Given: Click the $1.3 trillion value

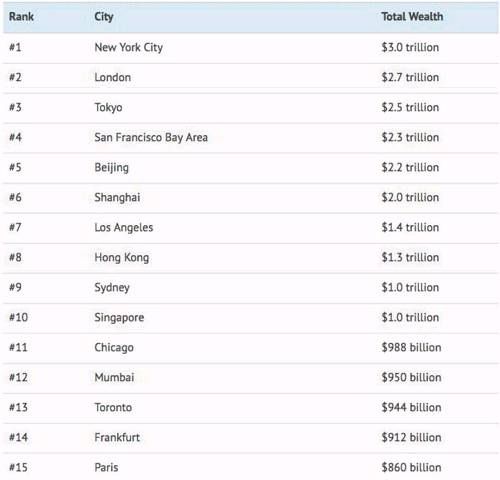Looking at the screenshot, I should 410,257.
